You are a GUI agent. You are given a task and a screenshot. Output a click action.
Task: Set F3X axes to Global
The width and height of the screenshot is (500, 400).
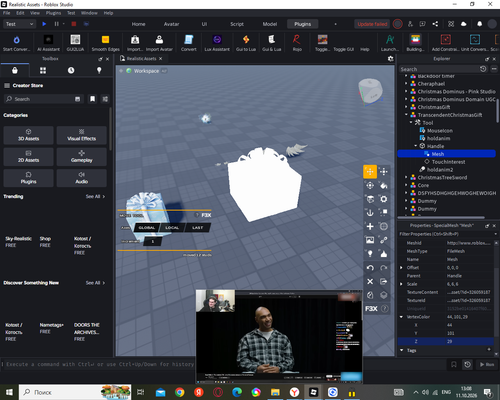[147, 228]
